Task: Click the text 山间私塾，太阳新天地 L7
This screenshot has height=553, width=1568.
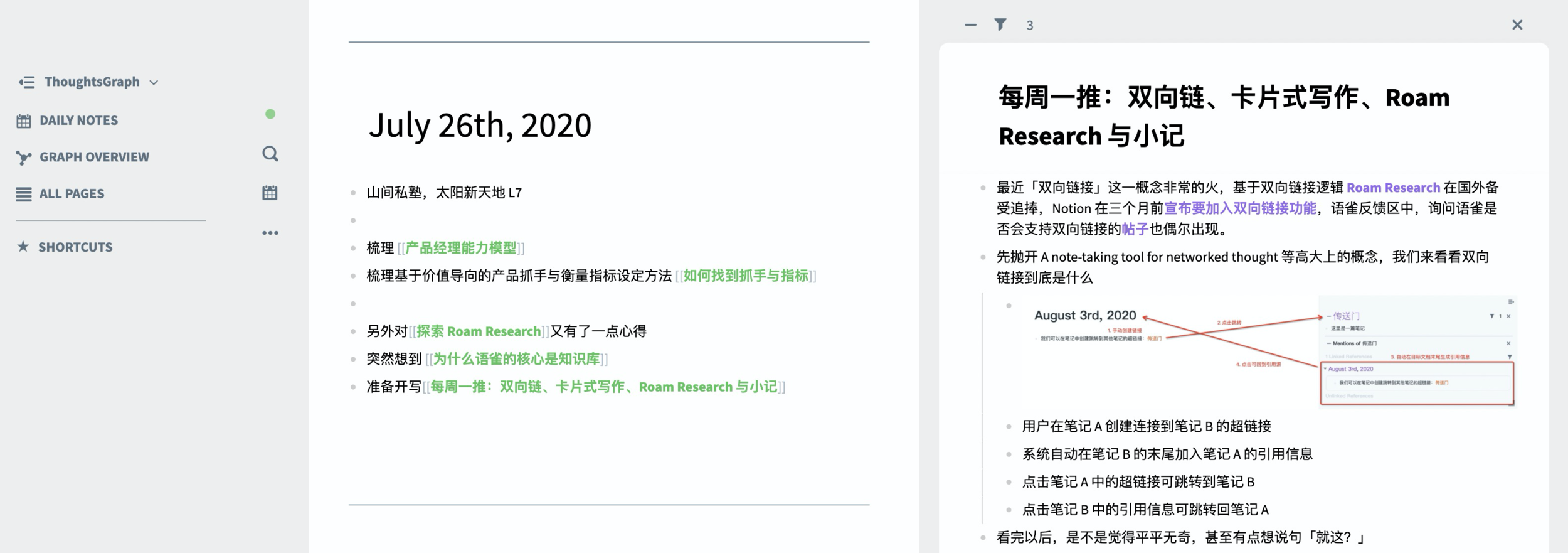Action: coord(444,193)
